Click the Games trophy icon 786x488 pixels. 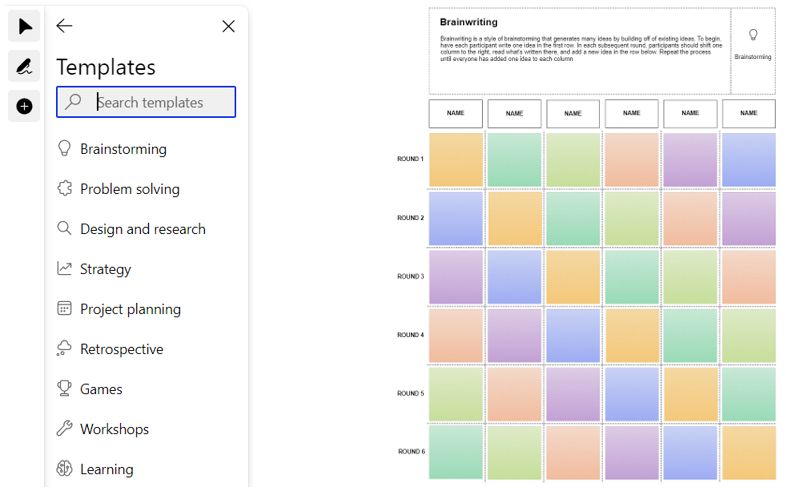(65, 389)
